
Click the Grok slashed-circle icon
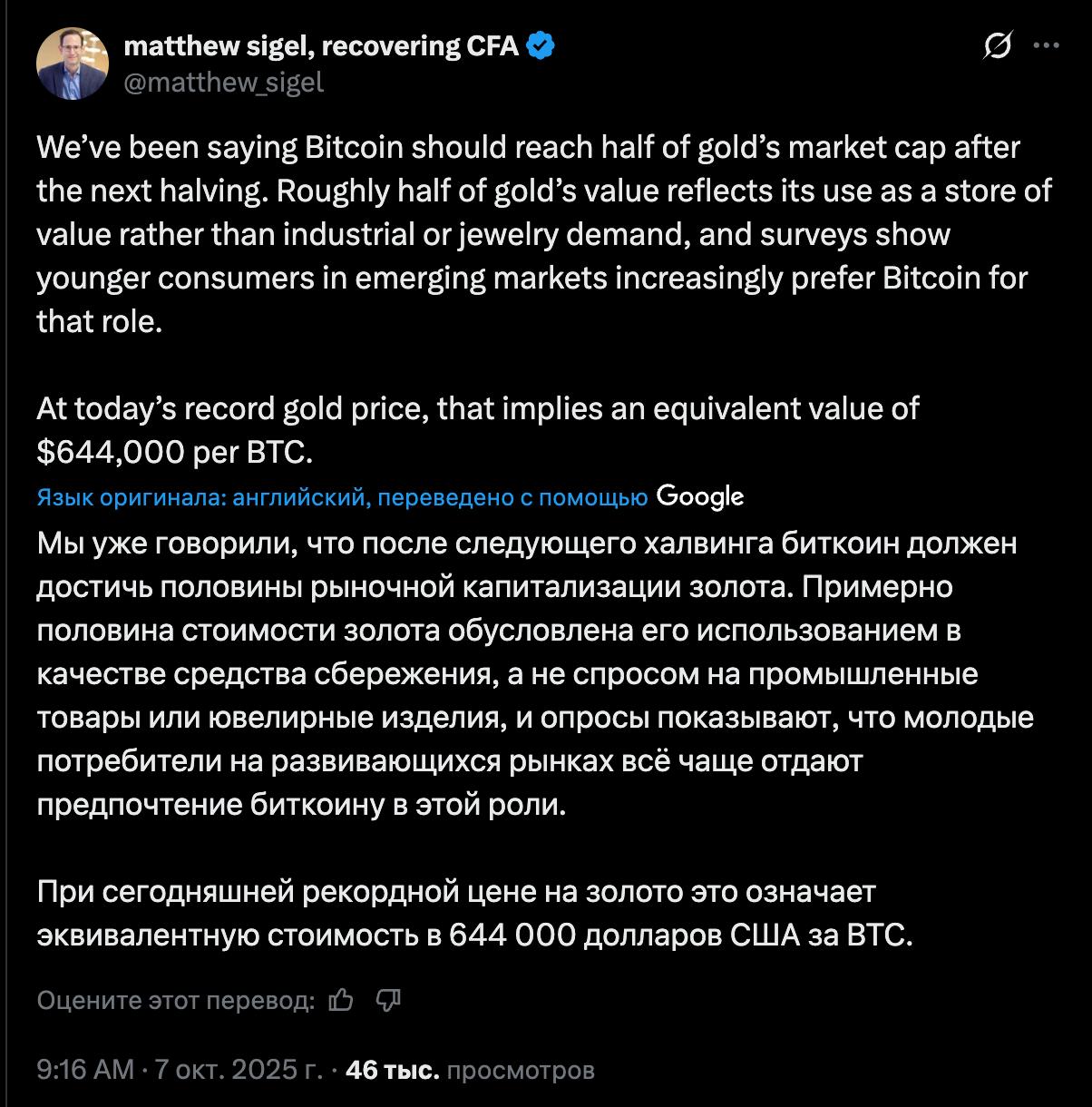(998, 45)
